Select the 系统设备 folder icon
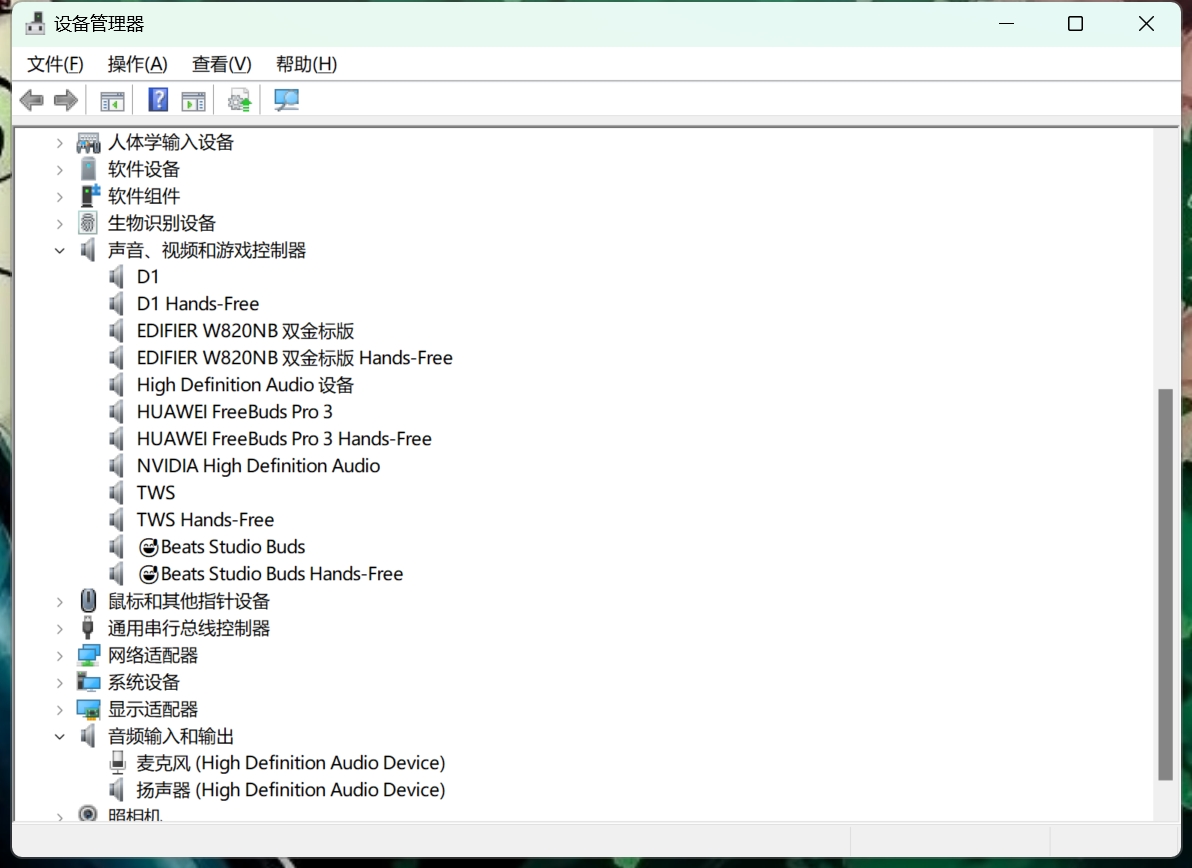Viewport: 1192px width, 868px height. coord(88,682)
